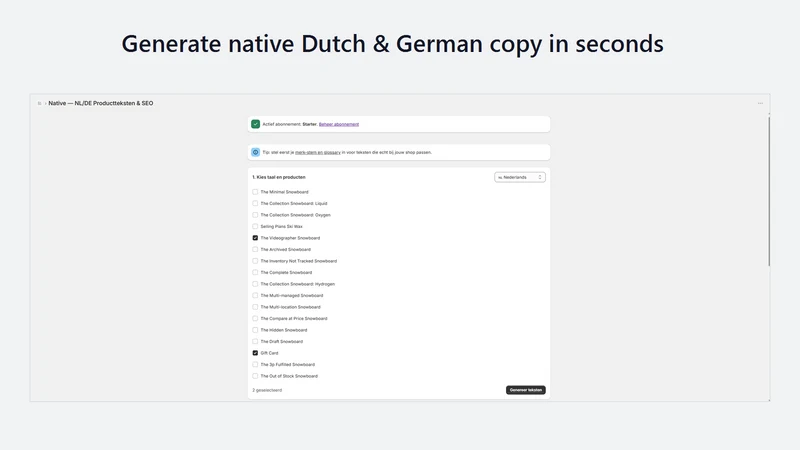Click the blue info tip icon
The image size is (800, 450).
point(256,152)
